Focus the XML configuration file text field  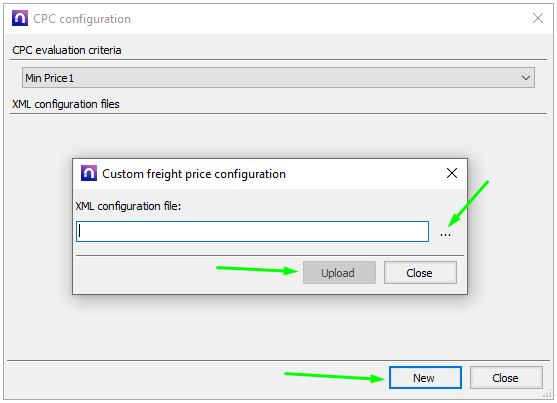(x=252, y=232)
